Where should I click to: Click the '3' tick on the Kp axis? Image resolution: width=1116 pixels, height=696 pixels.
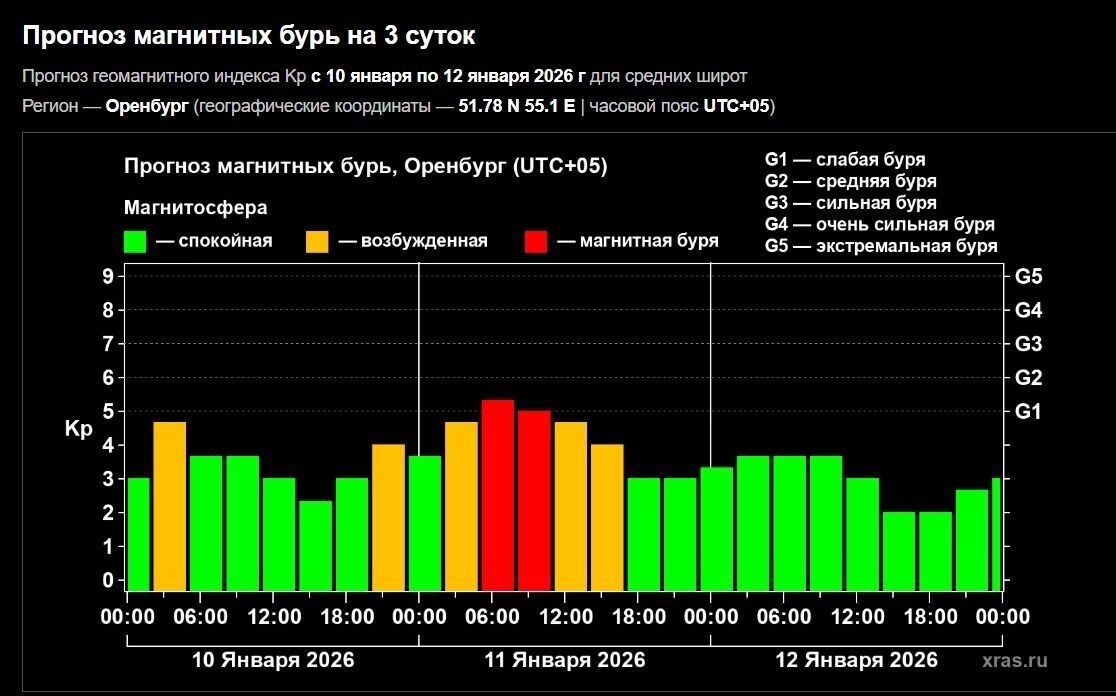(x=108, y=479)
